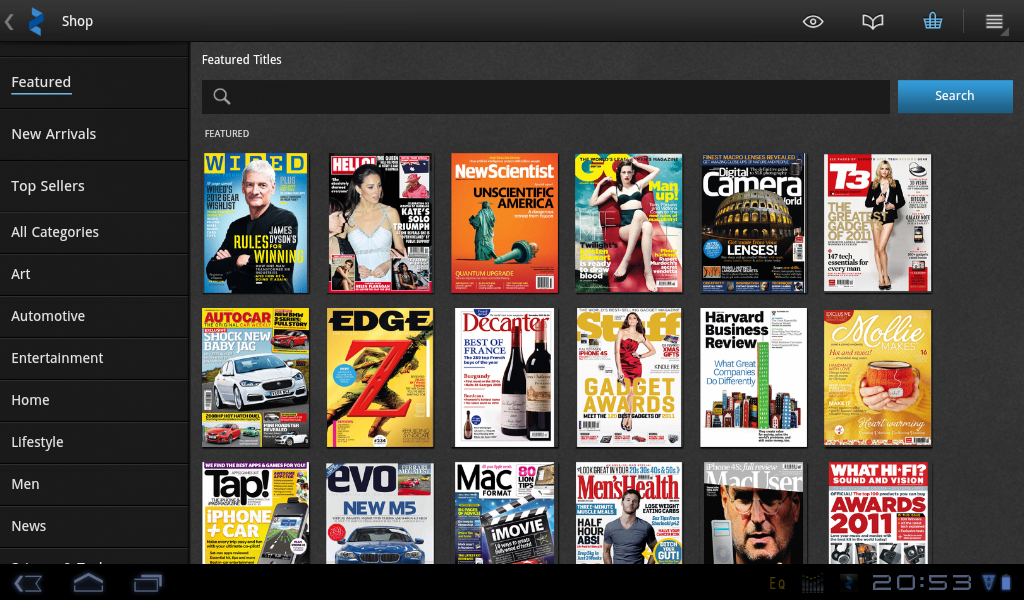Viewport: 1024px width, 600px height.
Task: Open the MacUser magazine cover
Action: coord(754,513)
